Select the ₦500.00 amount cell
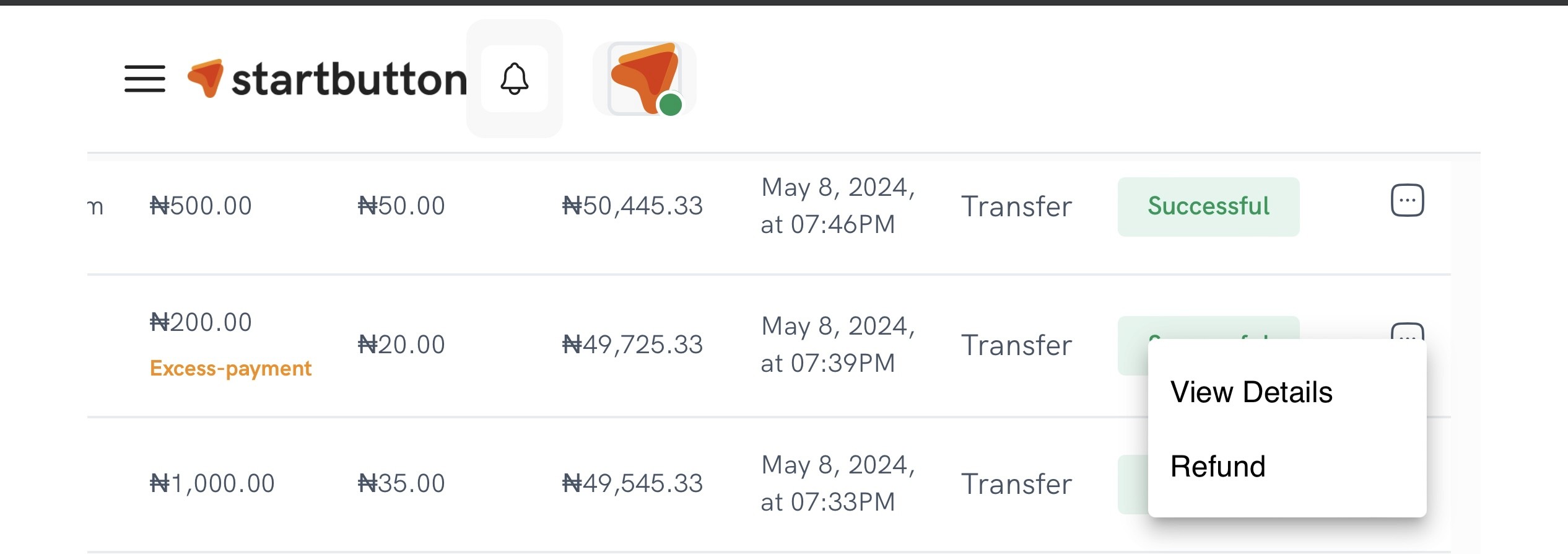 201,206
